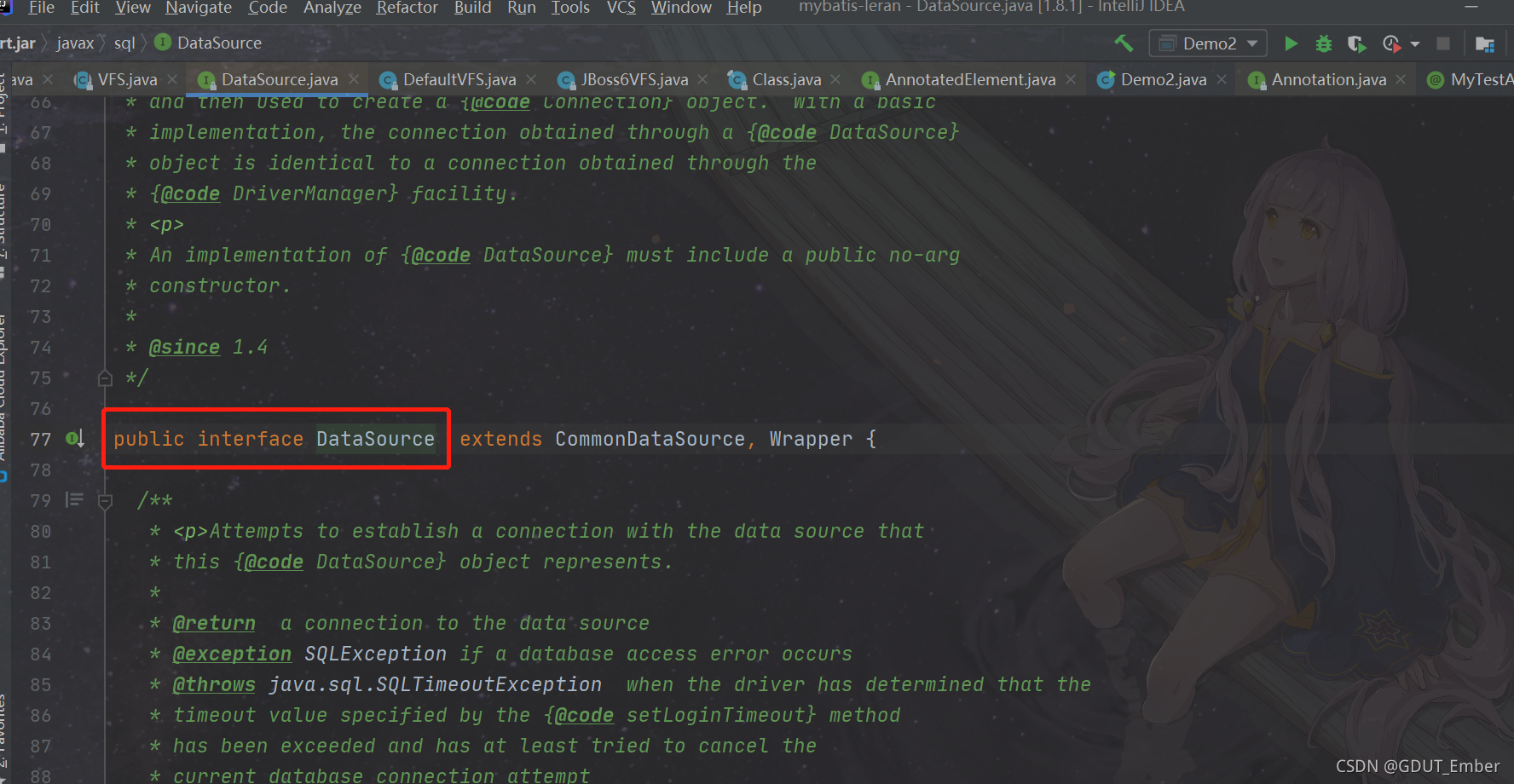Image resolution: width=1514 pixels, height=784 pixels.
Task: Click the javax breadcrumb
Action: point(75,43)
